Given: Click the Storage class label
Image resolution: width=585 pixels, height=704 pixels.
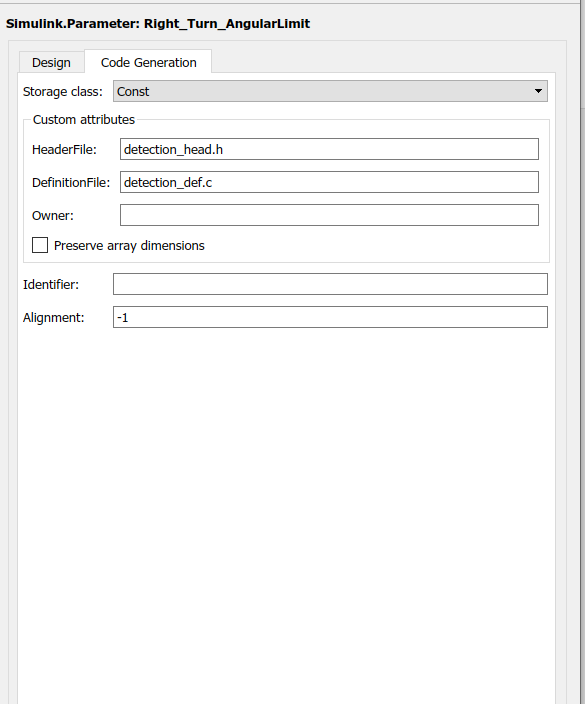Looking at the screenshot, I should tap(62, 92).
